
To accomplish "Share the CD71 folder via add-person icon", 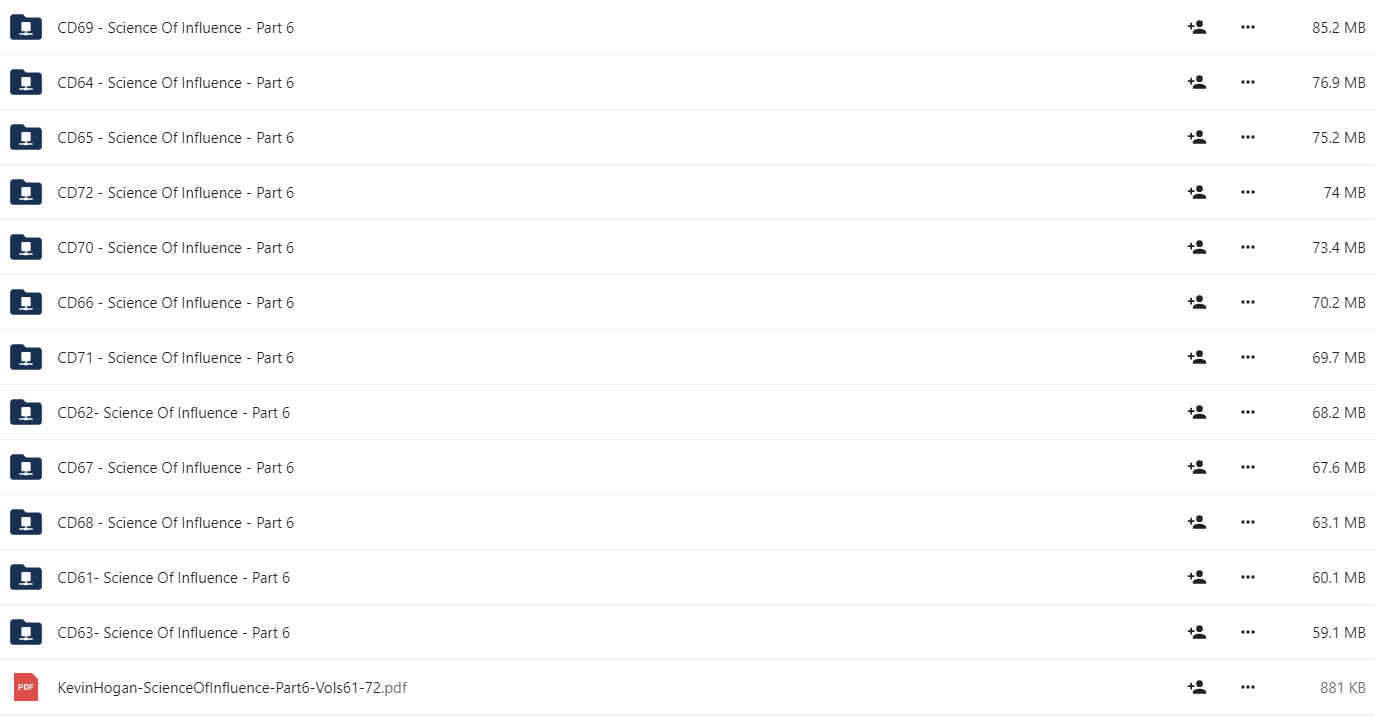I will coord(1196,357).
